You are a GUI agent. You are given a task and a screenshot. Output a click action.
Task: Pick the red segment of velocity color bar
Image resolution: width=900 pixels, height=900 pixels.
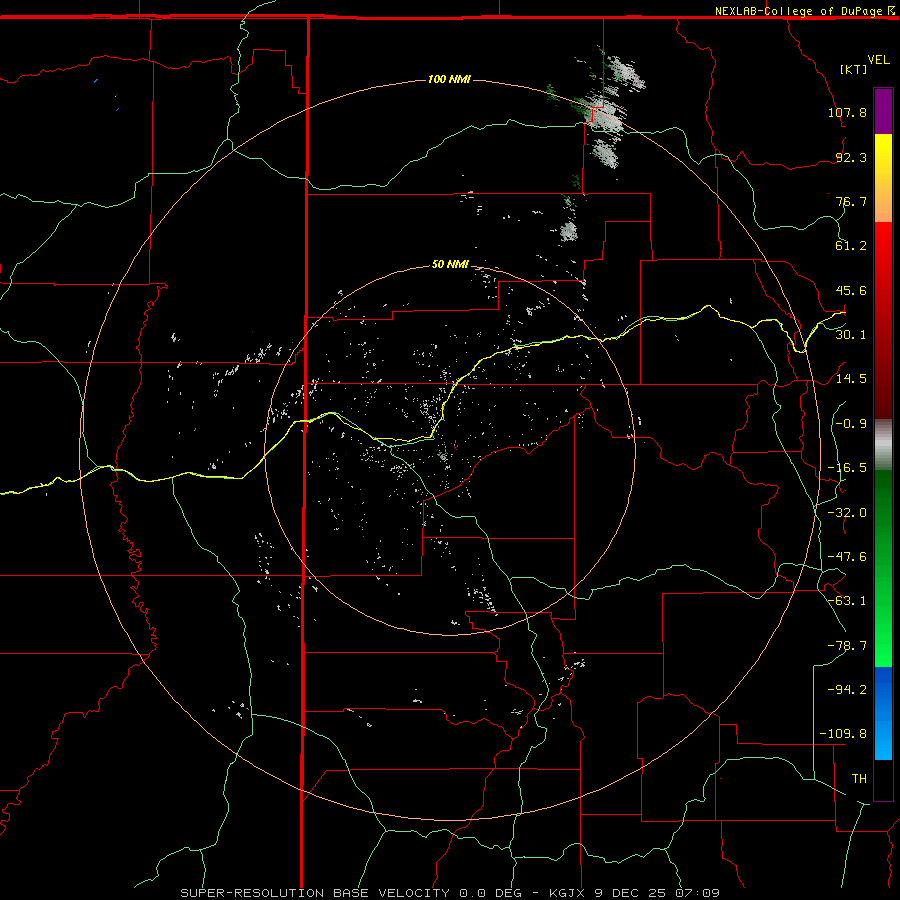(883, 320)
